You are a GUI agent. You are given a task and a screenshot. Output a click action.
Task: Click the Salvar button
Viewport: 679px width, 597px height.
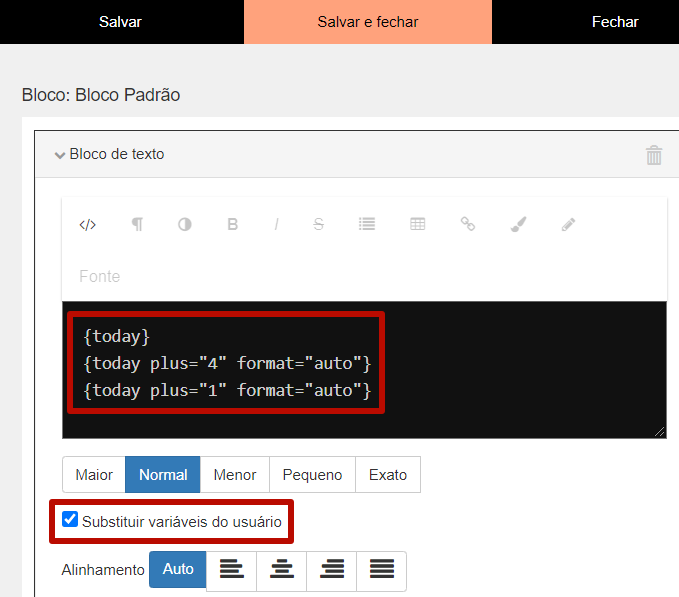[x=120, y=22]
